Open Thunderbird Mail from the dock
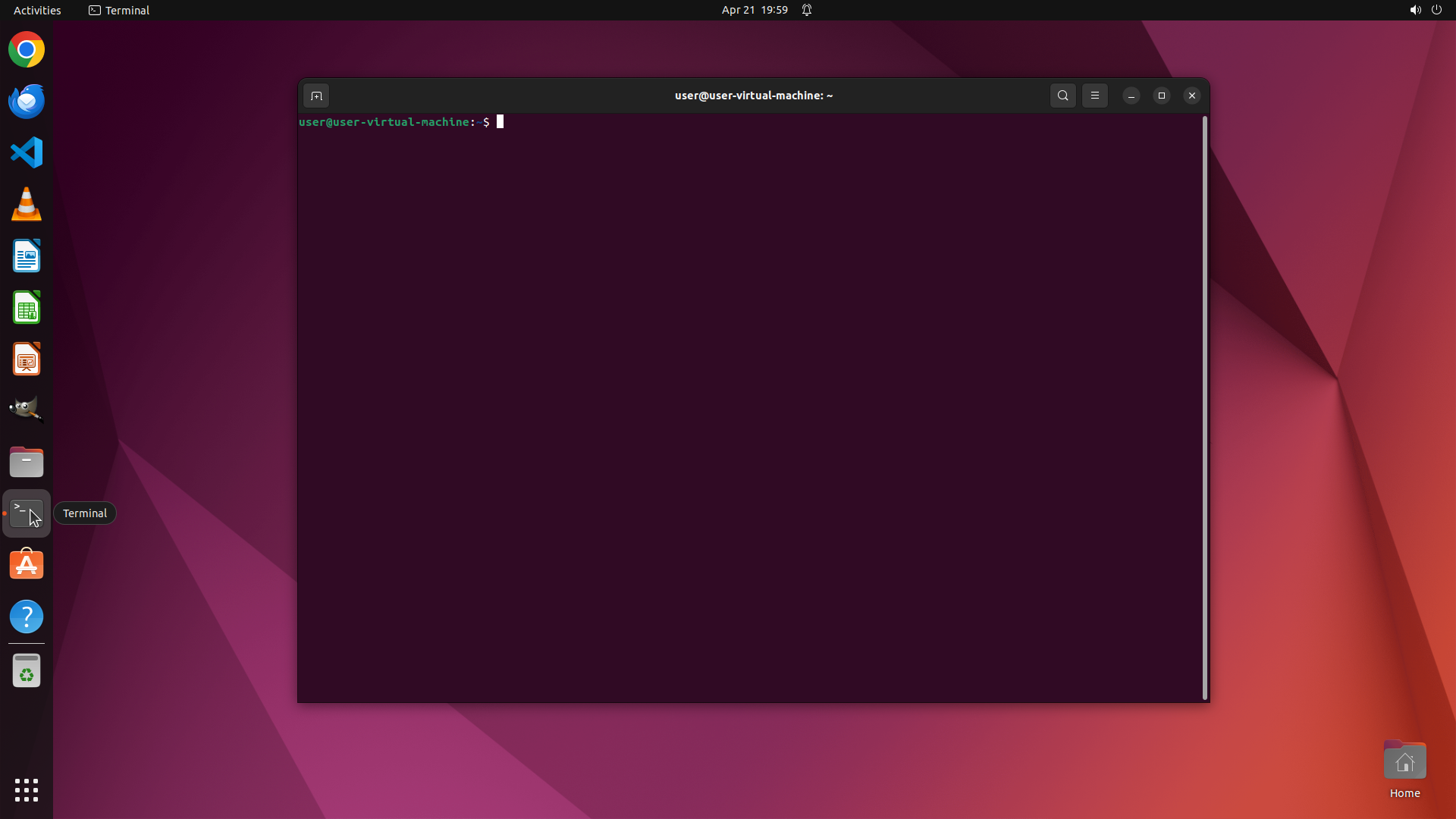 pyautogui.click(x=27, y=101)
